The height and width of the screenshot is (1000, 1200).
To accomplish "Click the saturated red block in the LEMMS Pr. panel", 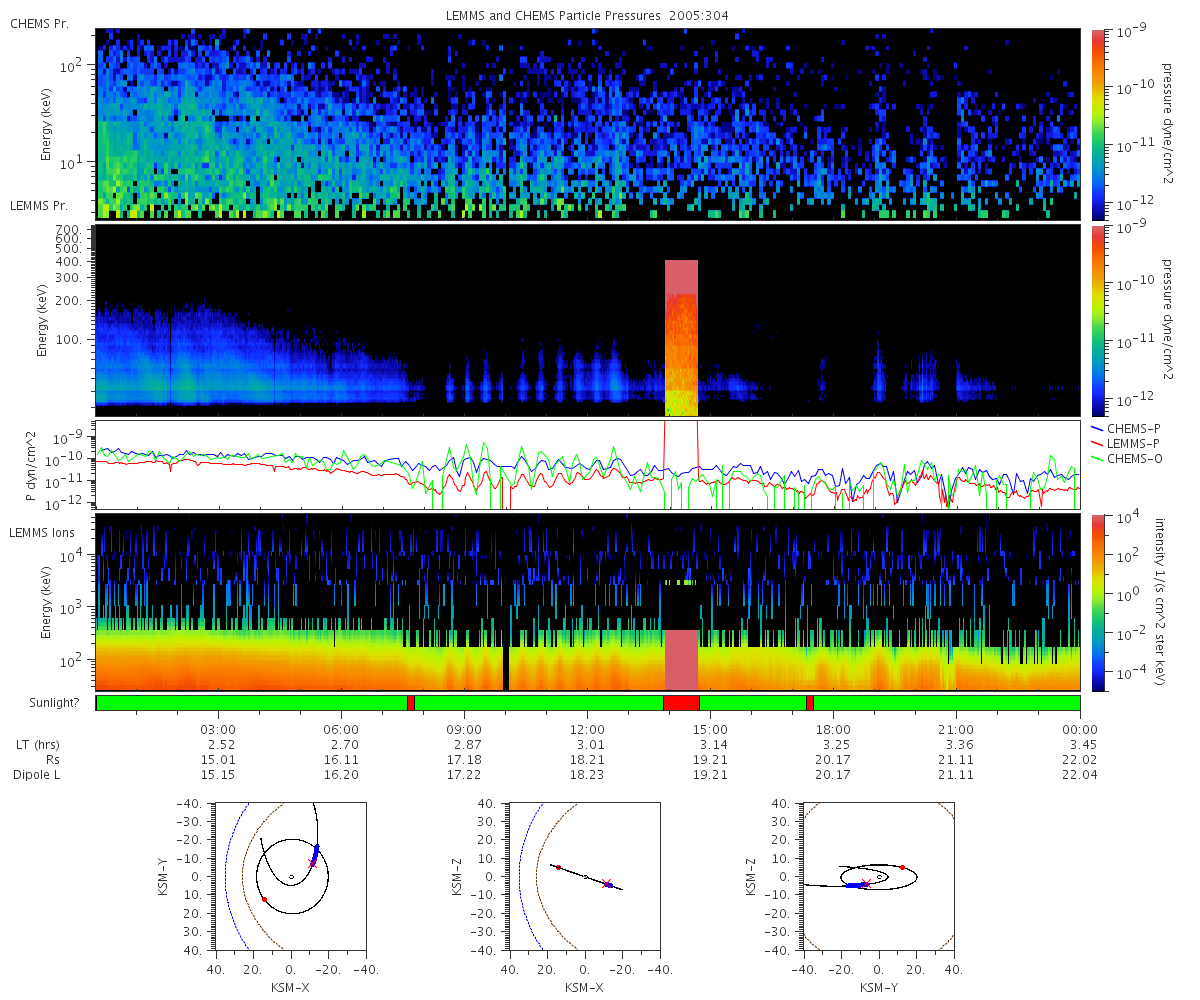I will pyautogui.click(x=681, y=338).
